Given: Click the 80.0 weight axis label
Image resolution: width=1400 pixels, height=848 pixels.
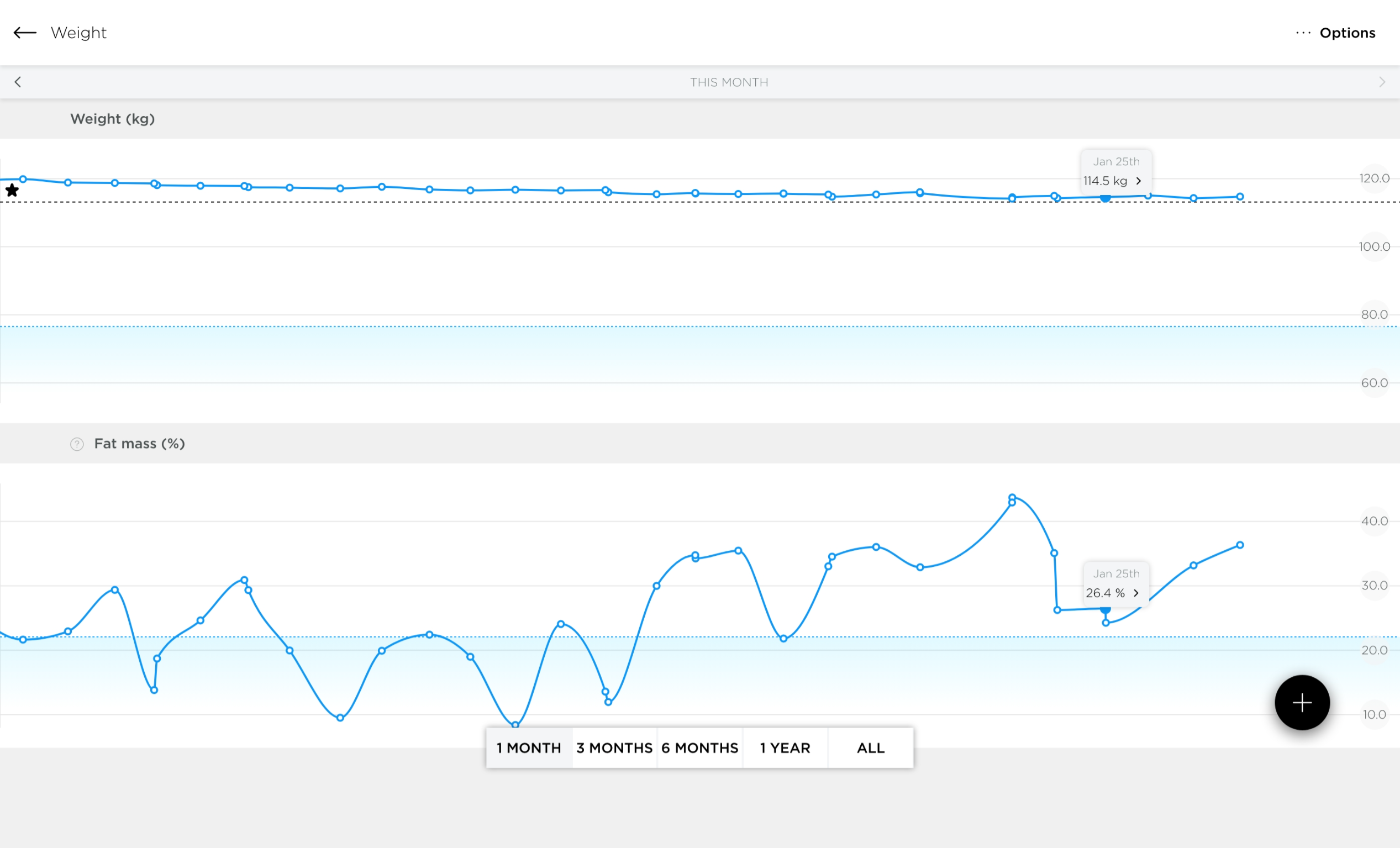Looking at the screenshot, I should tap(1374, 315).
